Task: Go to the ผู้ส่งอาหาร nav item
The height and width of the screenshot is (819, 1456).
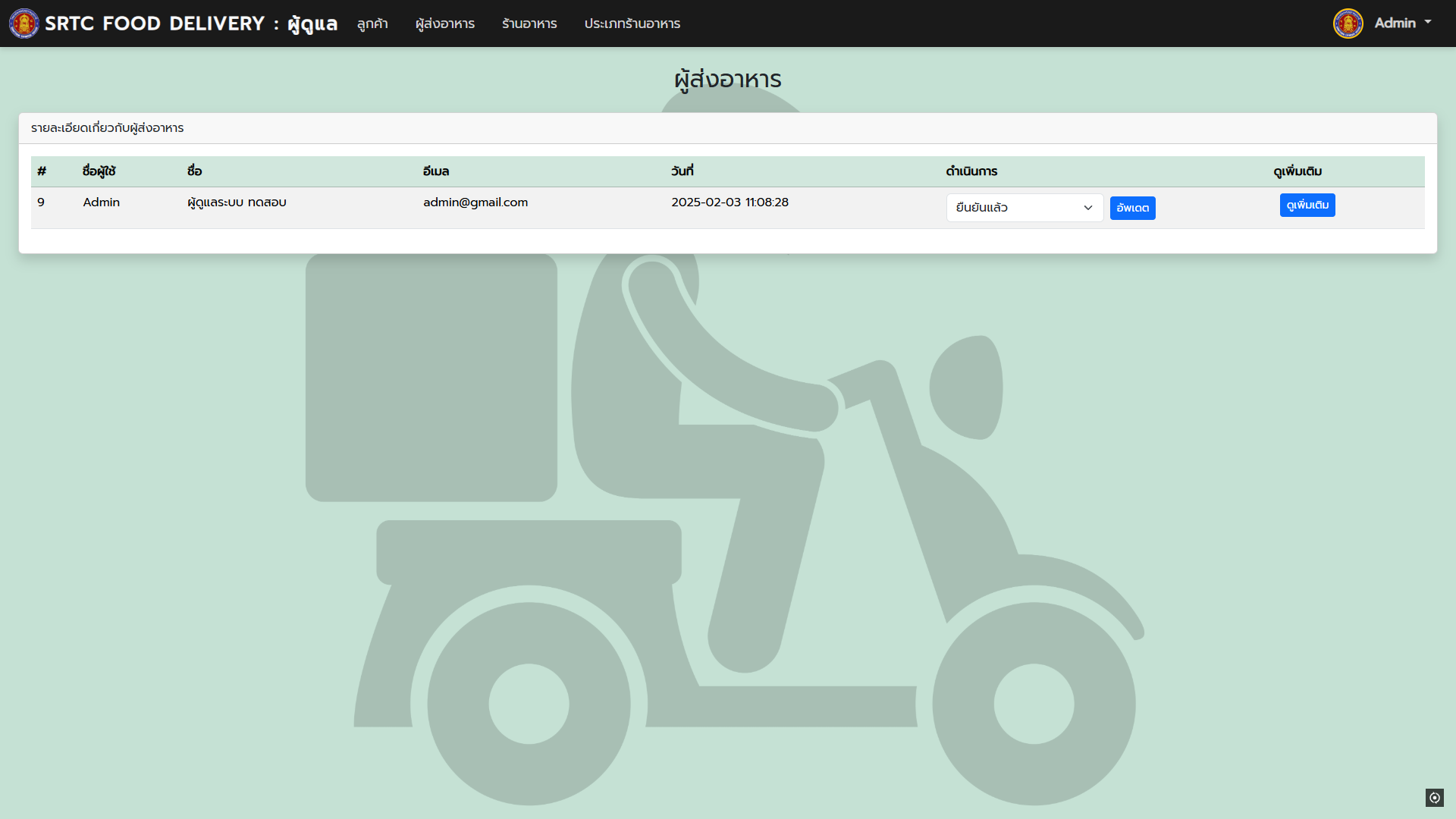Action: click(x=445, y=24)
